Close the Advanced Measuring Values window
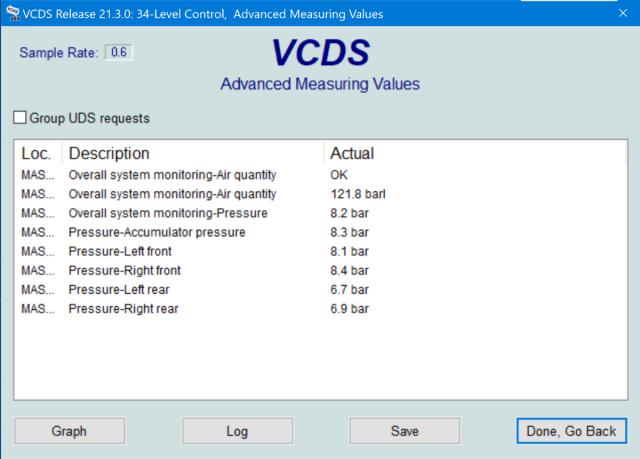Screen dimensions: 640x459 click(623, 13)
